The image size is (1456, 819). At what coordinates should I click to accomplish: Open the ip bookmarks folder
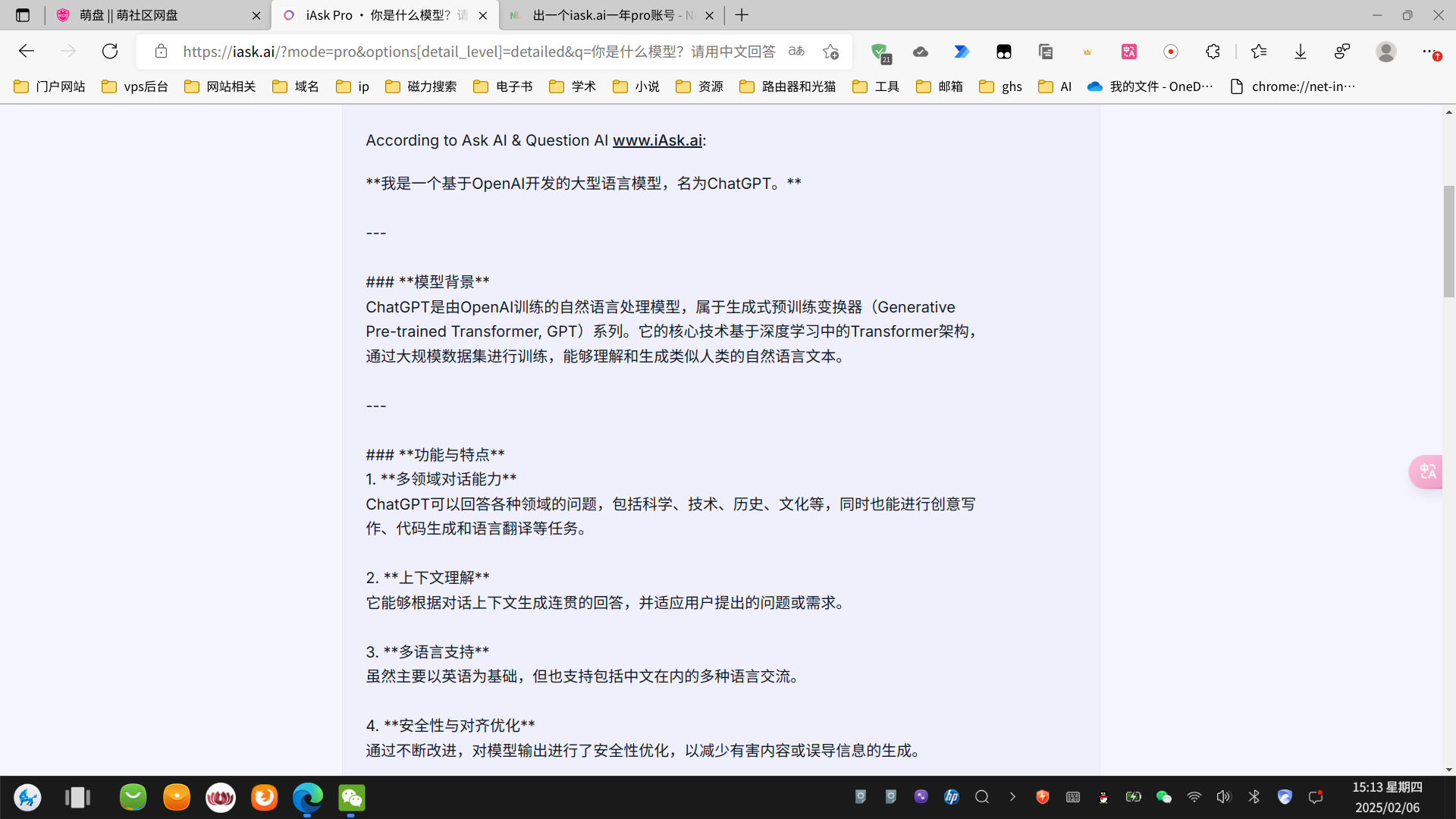(x=353, y=86)
